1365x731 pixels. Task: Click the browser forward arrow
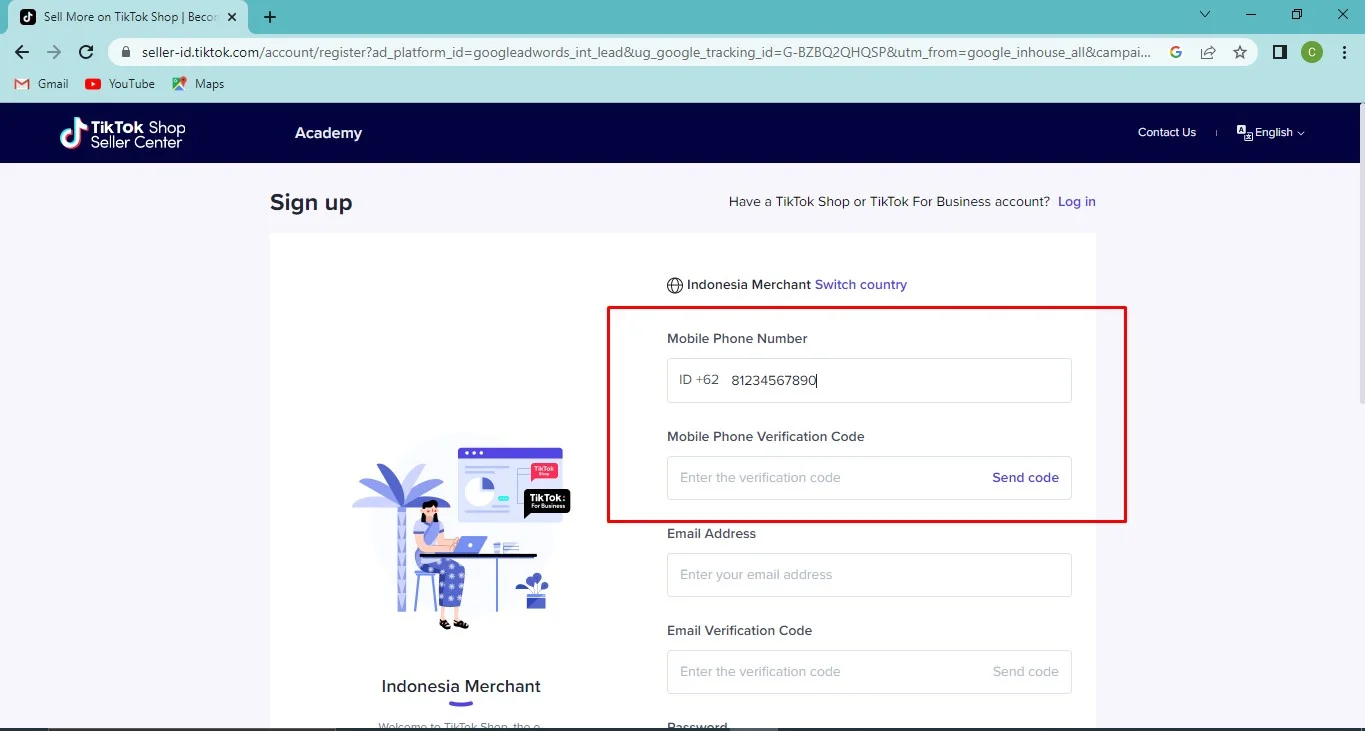(x=54, y=52)
